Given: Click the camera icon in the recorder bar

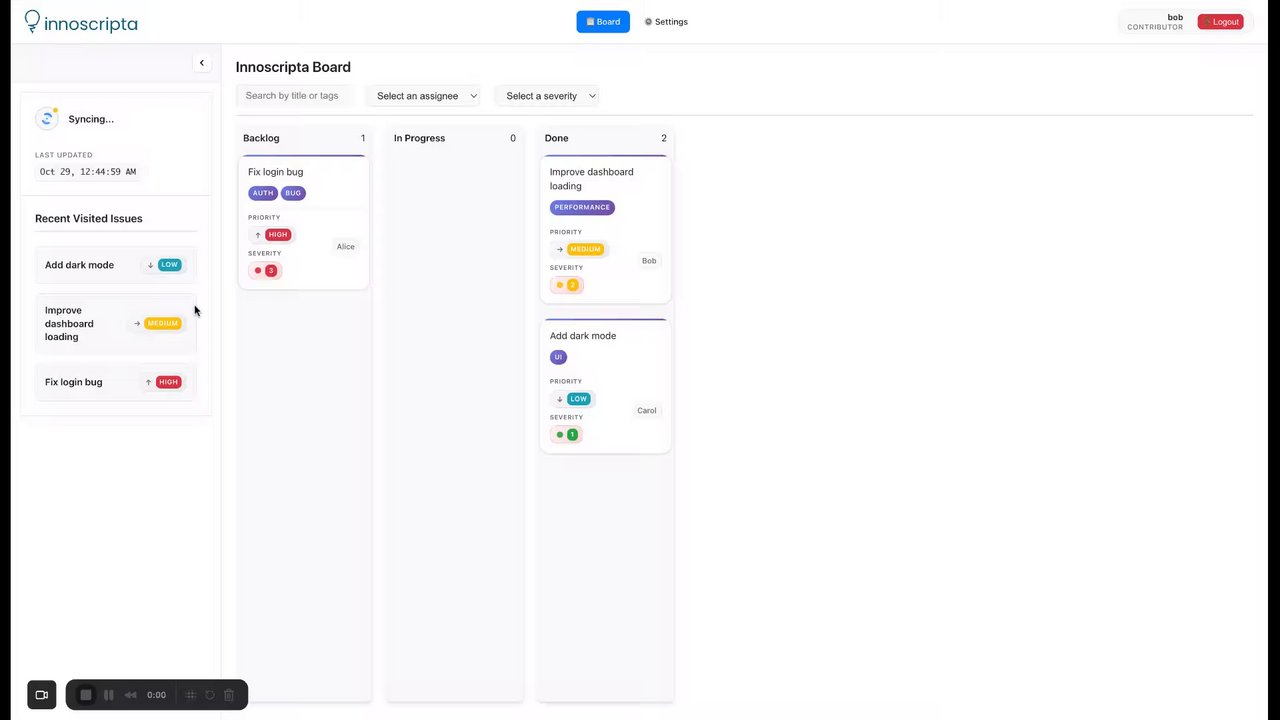Looking at the screenshot, I should pyautogui.click(x=42, y=695).
